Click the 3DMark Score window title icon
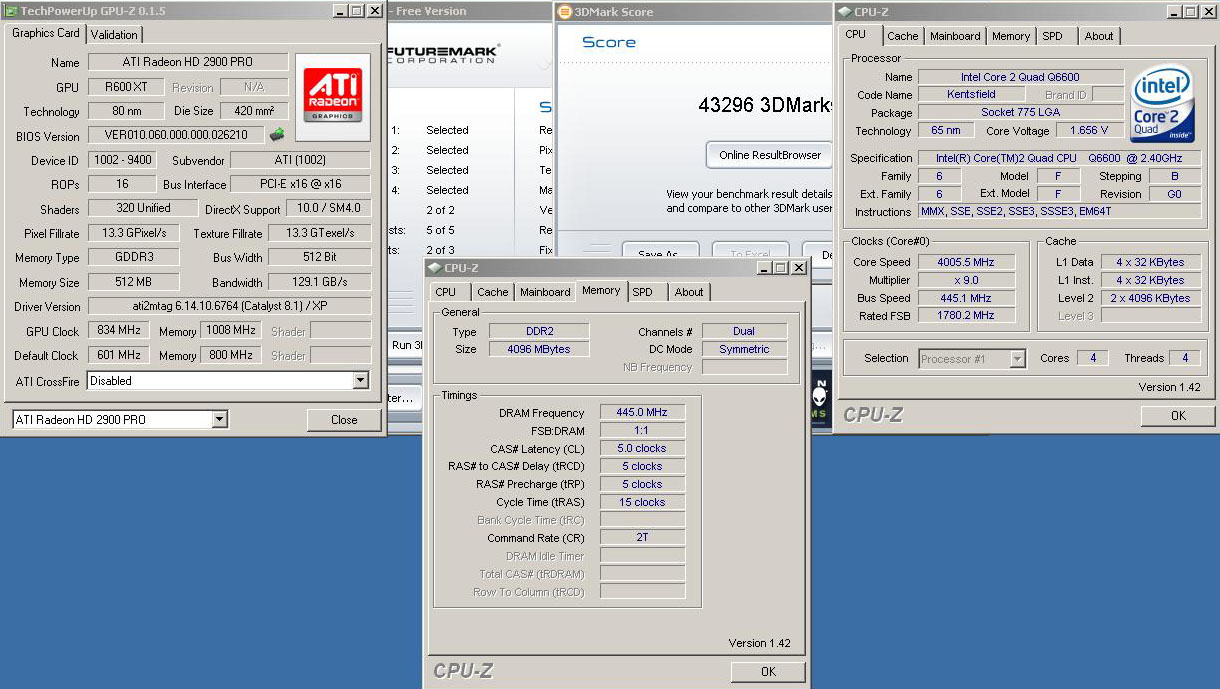The width and height of the screenshot is (1220, 689). [x=565, y=12]
